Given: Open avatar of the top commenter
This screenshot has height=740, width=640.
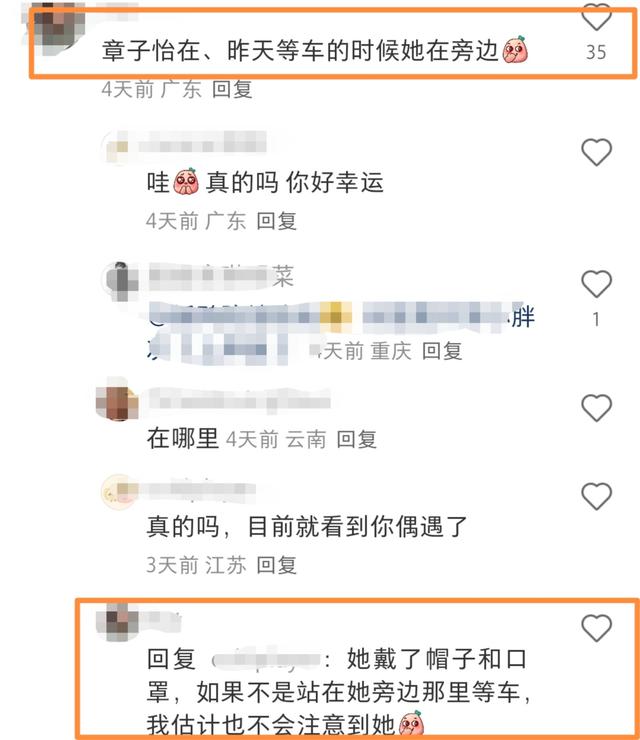Looking at the screenshot, I should click(57, 27).
